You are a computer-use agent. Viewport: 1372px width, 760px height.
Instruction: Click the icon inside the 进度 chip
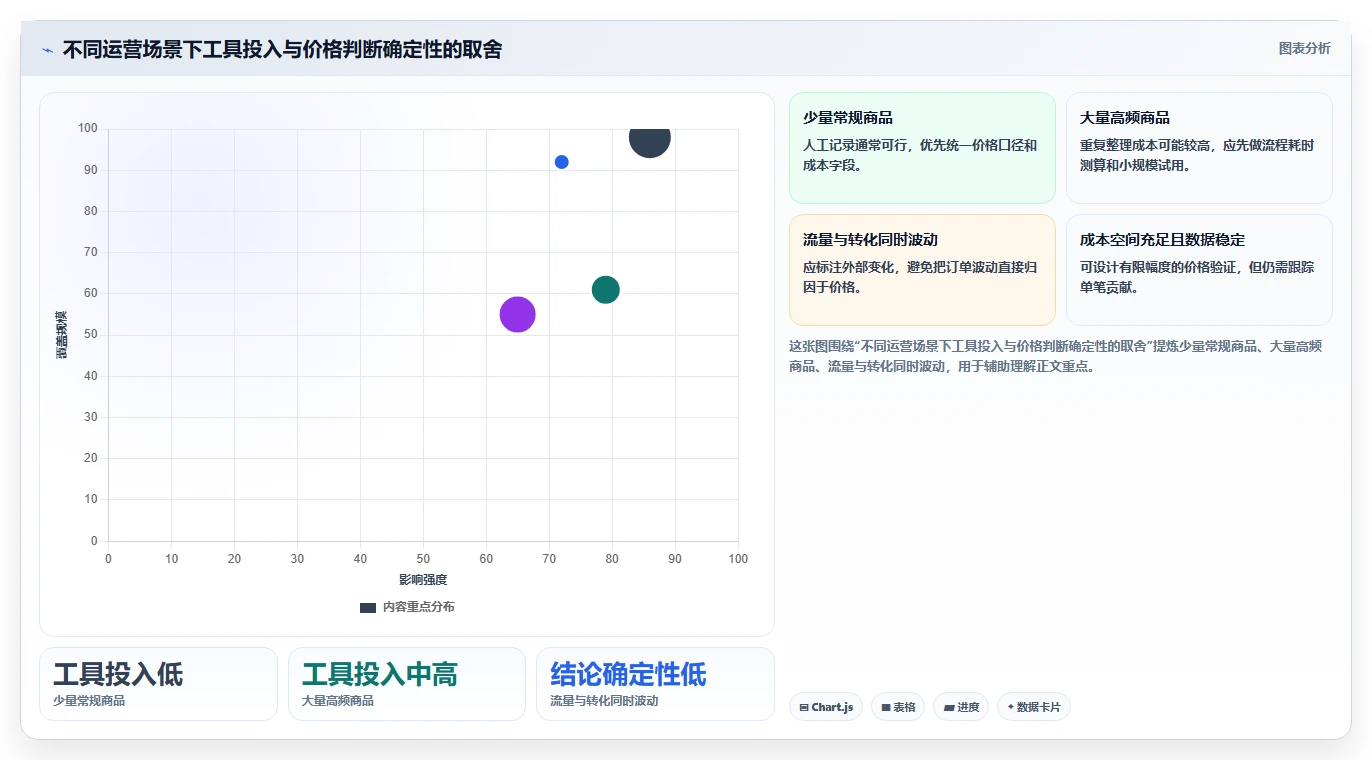(x=949, y=708)
